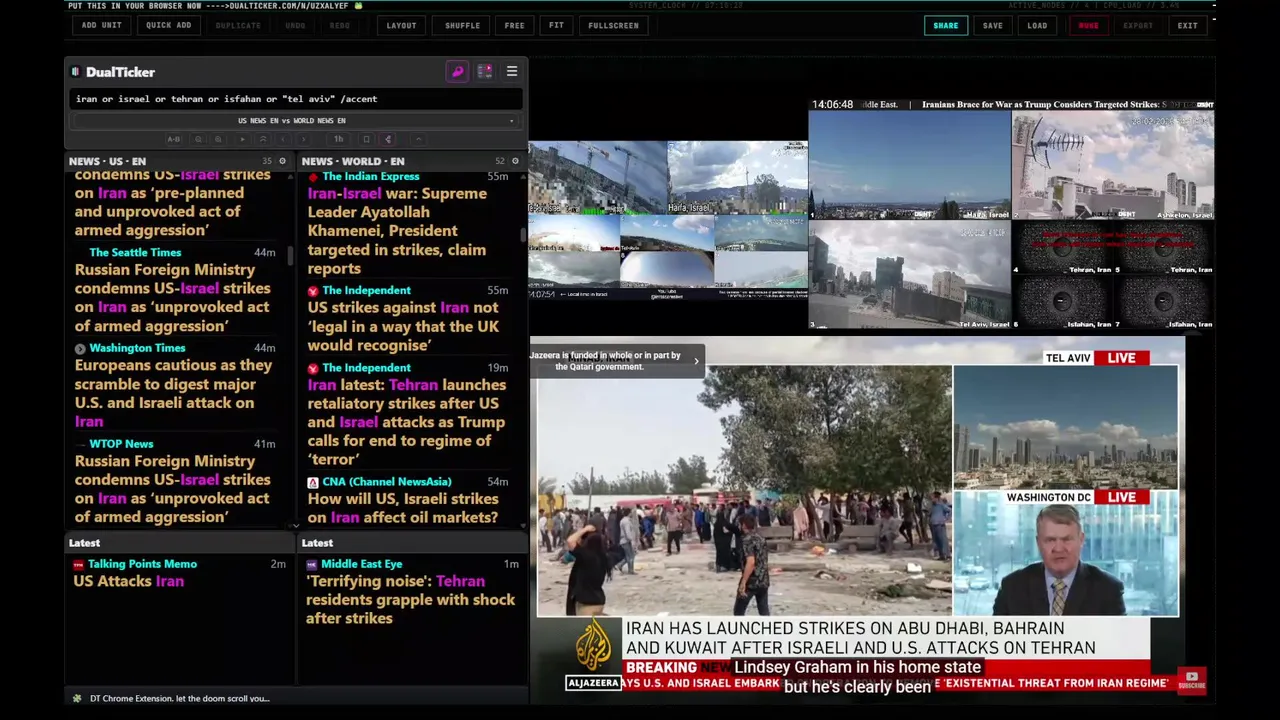Open 'US Attacks Iran' latest headline
The height and width of the screenshot is (720, 1280).
click(x=128, y=581)
